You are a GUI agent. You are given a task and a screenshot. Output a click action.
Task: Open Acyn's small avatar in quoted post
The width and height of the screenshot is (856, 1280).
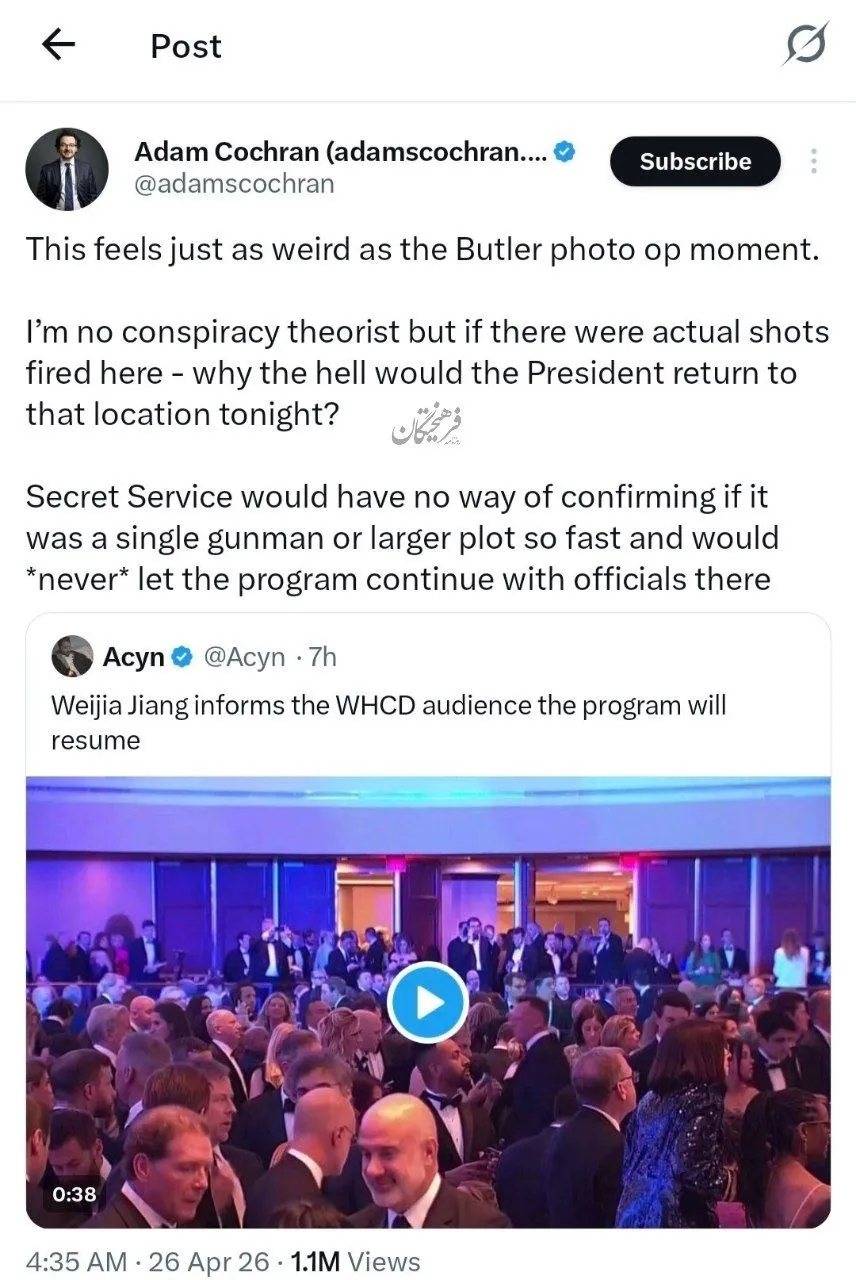70,656
